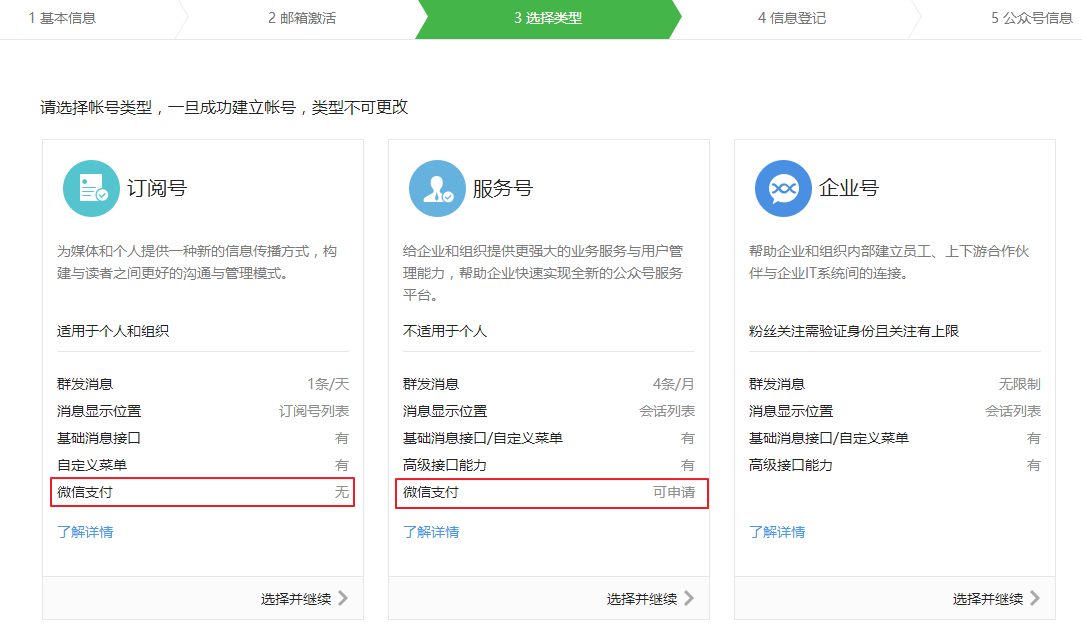Click the 企业号 blue chat icon
Viewport: 1082px width, 627px height.
pyautogui.click(x=783, y=188)
